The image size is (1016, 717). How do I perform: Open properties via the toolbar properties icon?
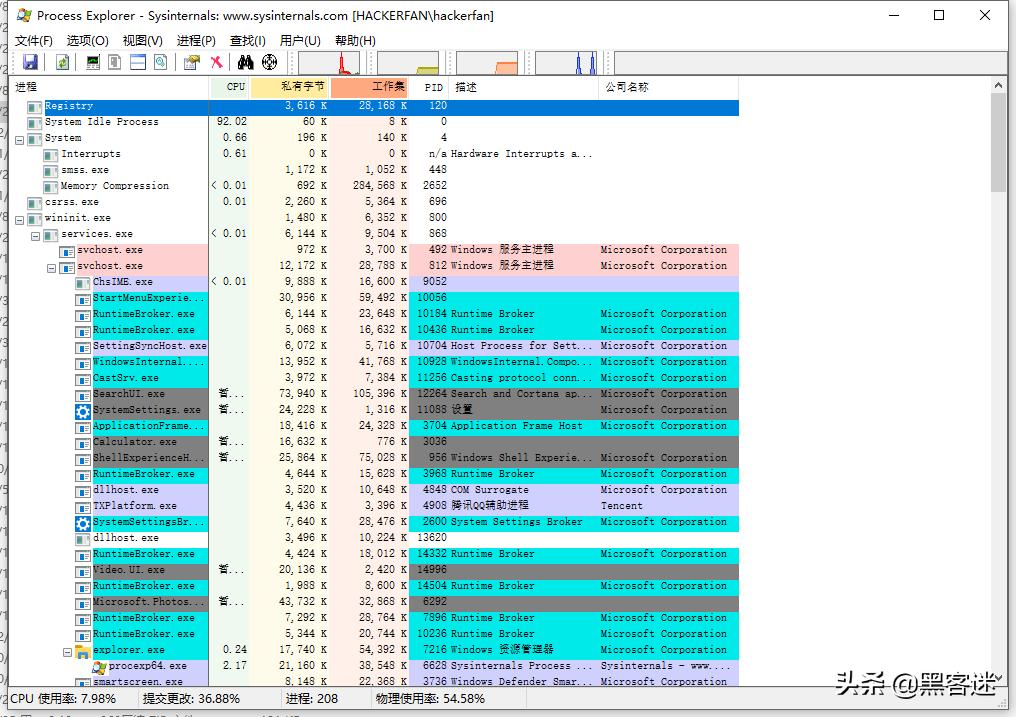(x=192, y=62)
